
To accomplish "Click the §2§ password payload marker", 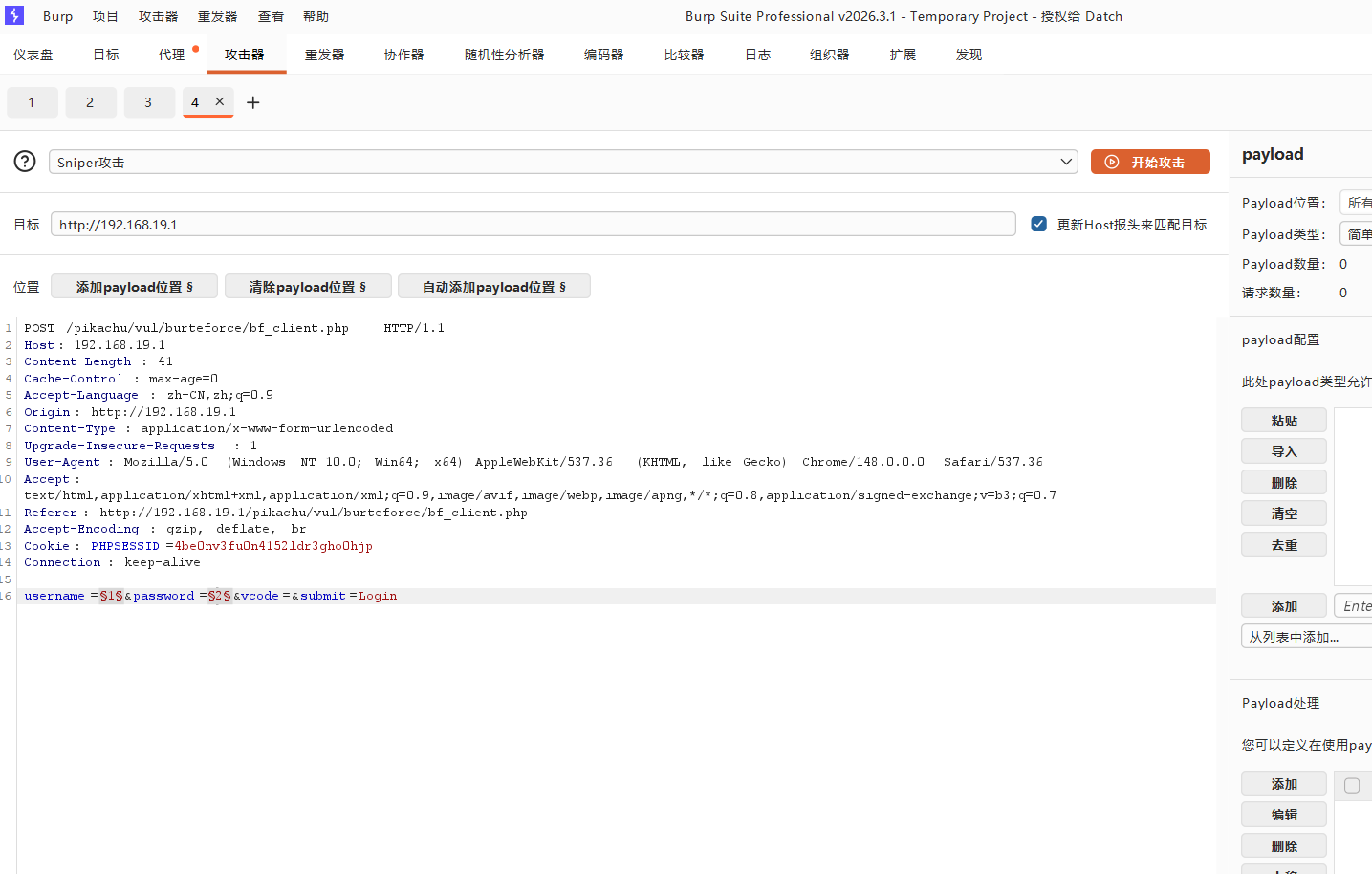I will click(x=219, y=596).
